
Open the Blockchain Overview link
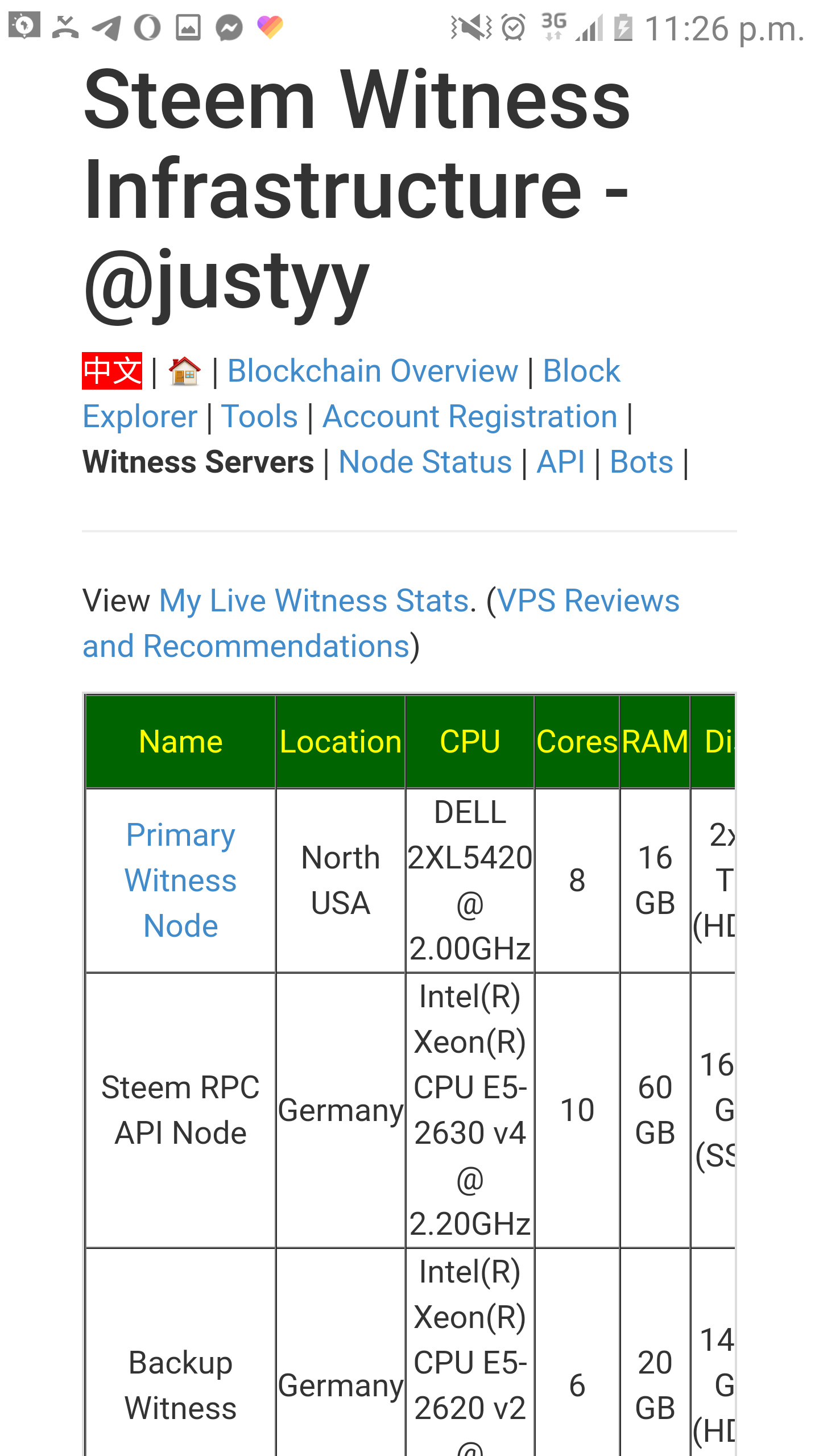click(x=373, y=371)
